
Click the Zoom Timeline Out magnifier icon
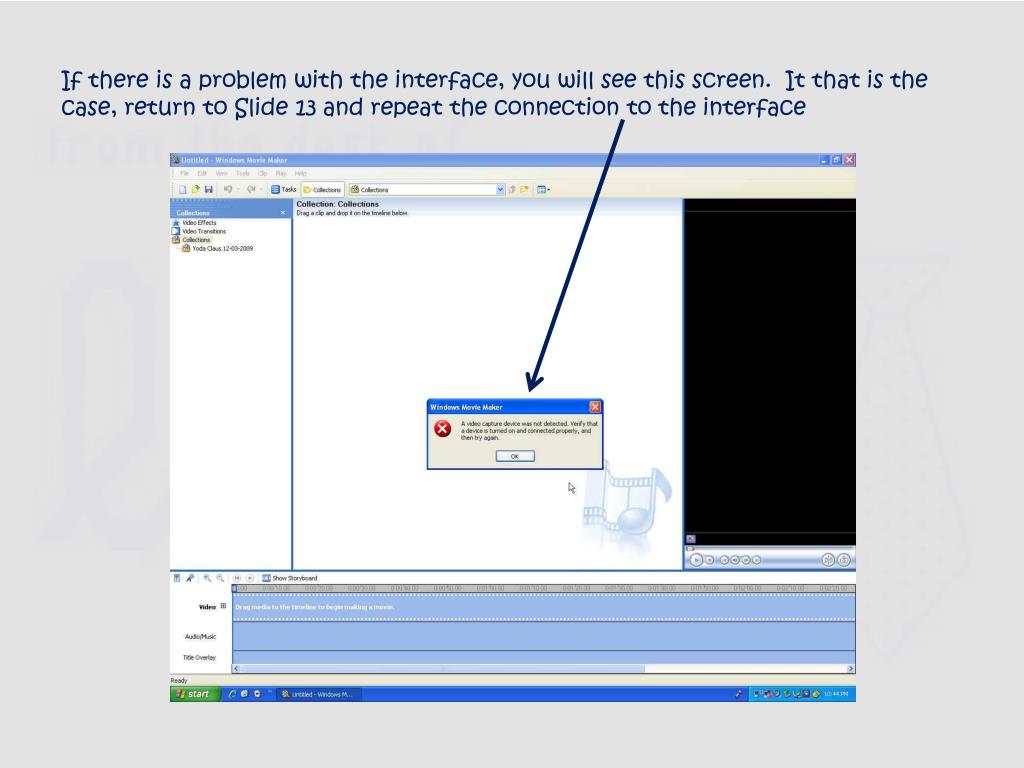click(x=220, y=578)
